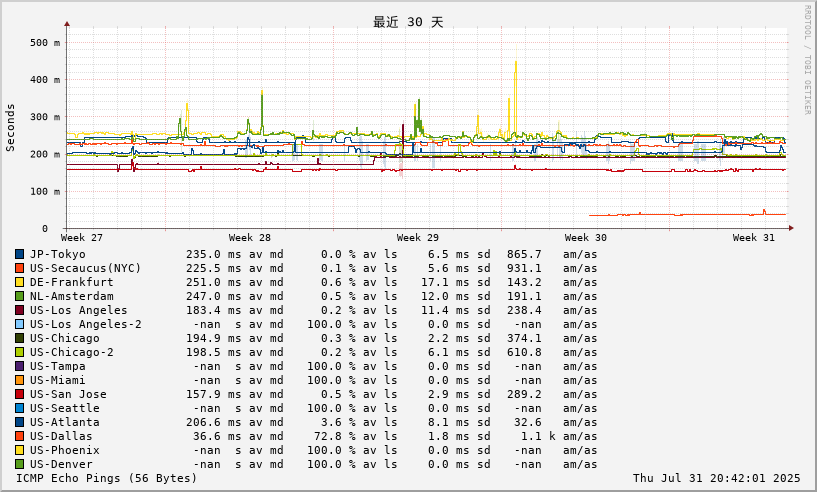Click the US-Chicago dark green swatch
817x492 pixels.
[x=19, y=338]
